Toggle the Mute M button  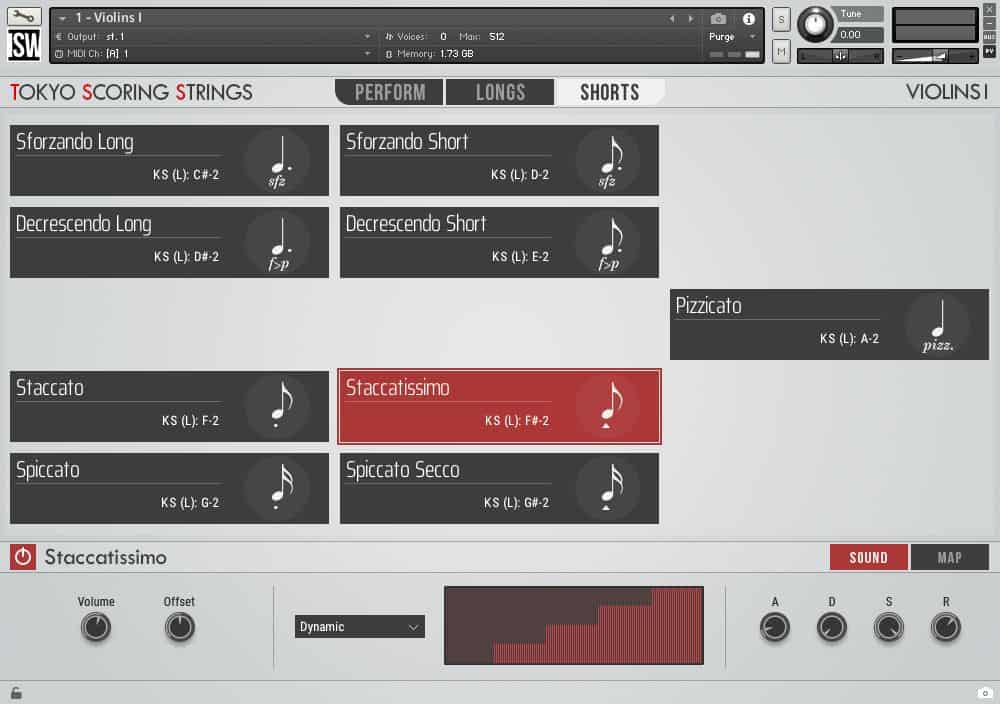(x=781, y=52)
